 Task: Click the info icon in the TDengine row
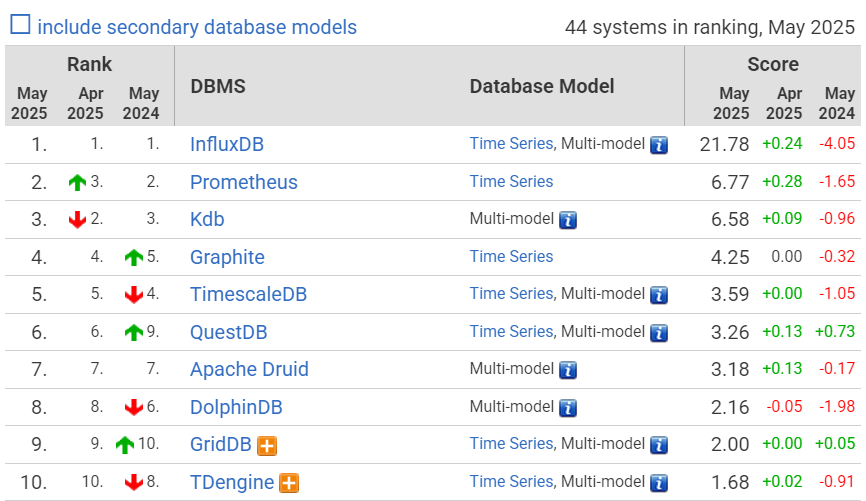pos(659,483)
